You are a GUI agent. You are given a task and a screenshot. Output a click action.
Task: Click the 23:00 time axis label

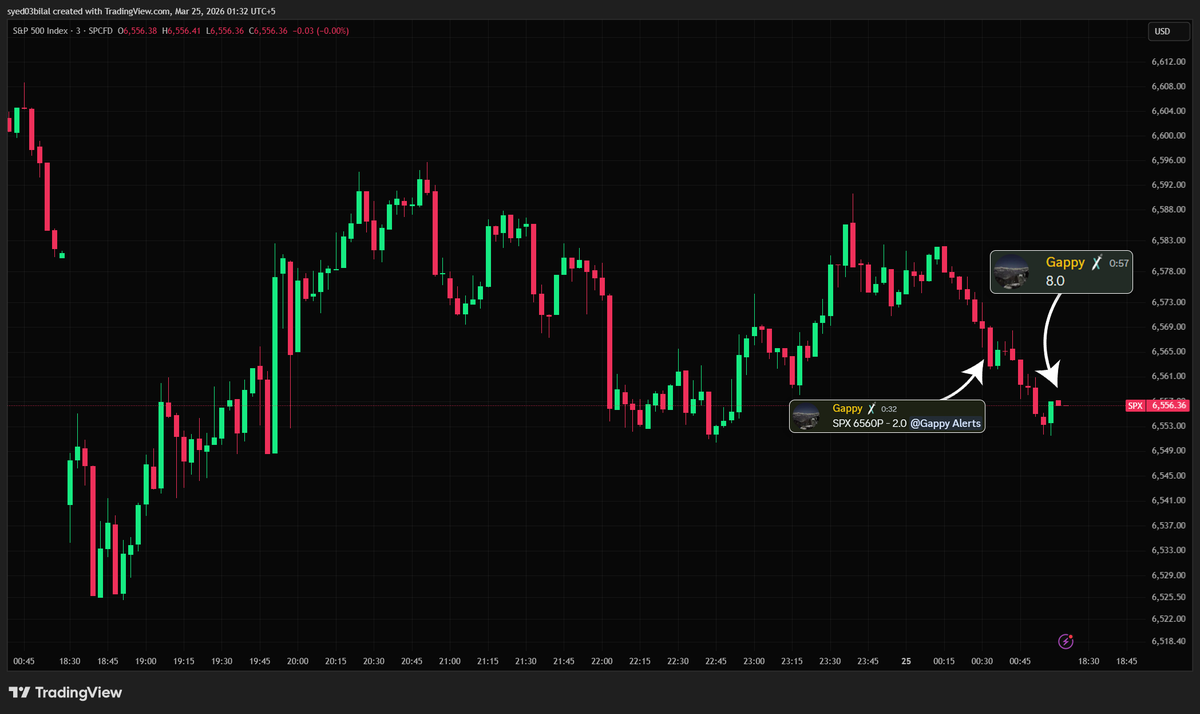[754, 661]
